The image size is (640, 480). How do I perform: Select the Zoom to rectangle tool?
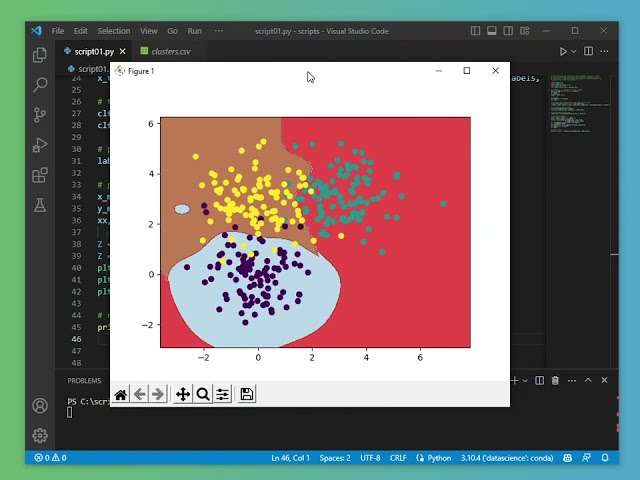202,394
